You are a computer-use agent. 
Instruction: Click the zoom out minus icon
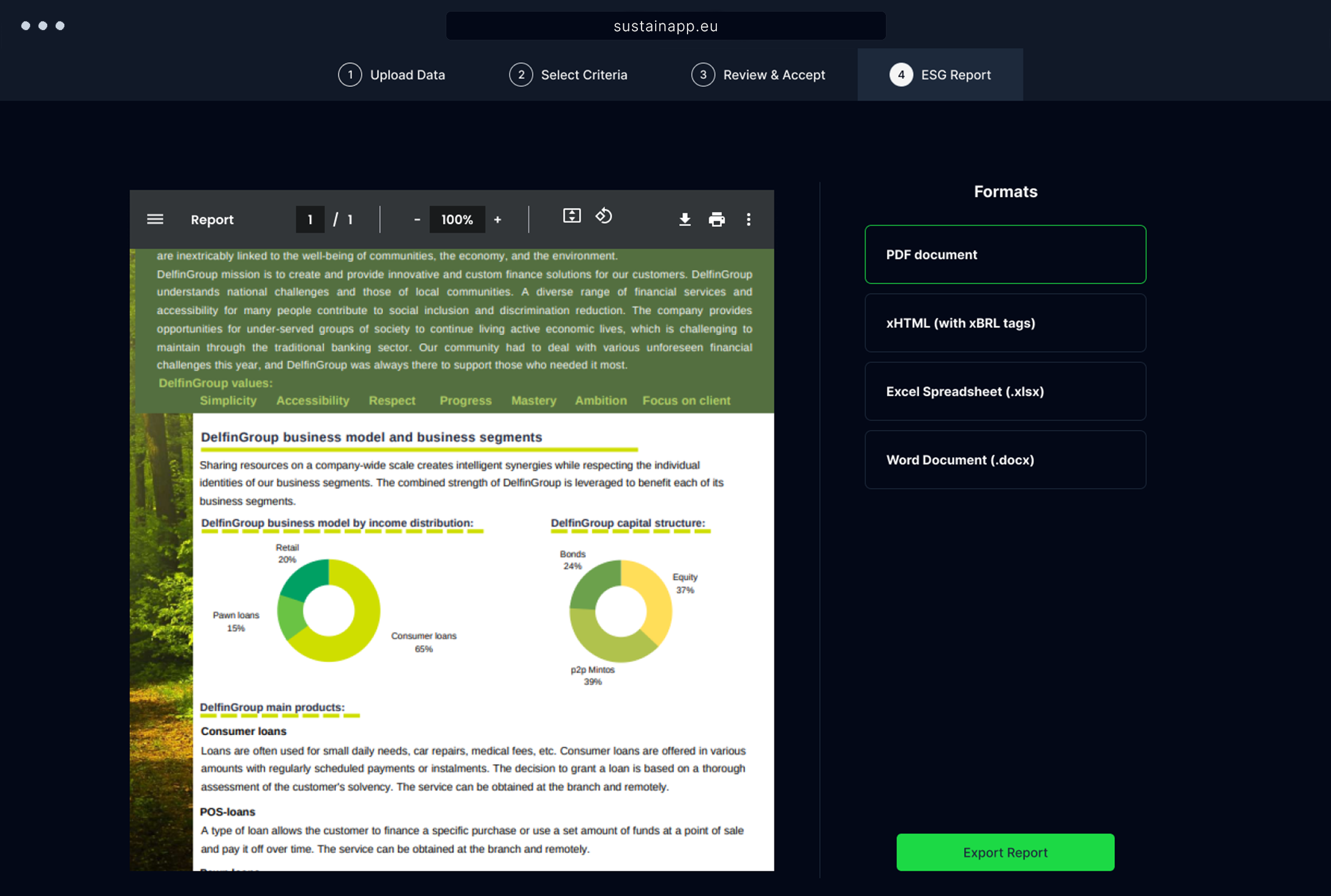417,220
